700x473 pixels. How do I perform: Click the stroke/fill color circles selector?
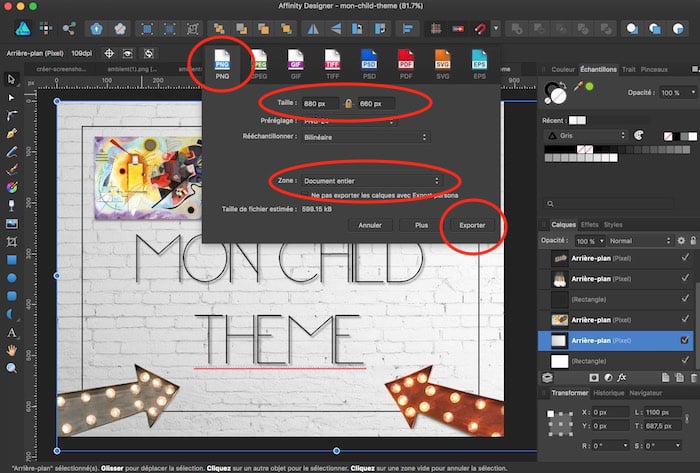[556, 92]
